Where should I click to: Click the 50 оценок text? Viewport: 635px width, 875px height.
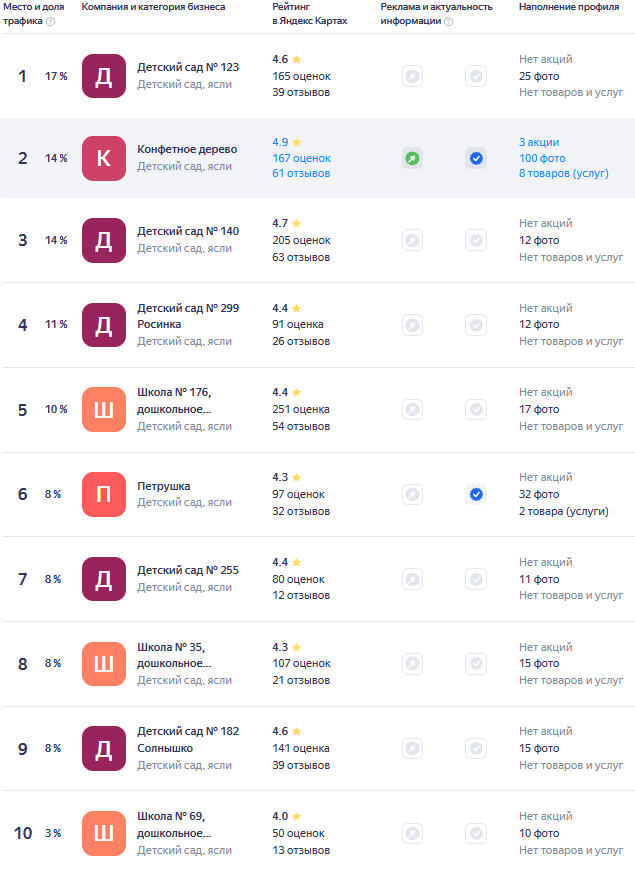(x=299, y=833)
